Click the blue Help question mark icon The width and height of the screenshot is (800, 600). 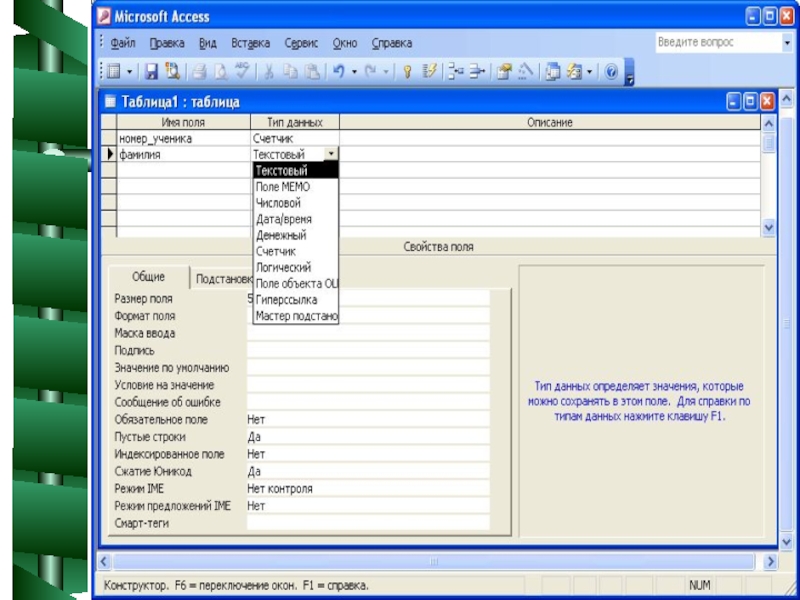611,71
